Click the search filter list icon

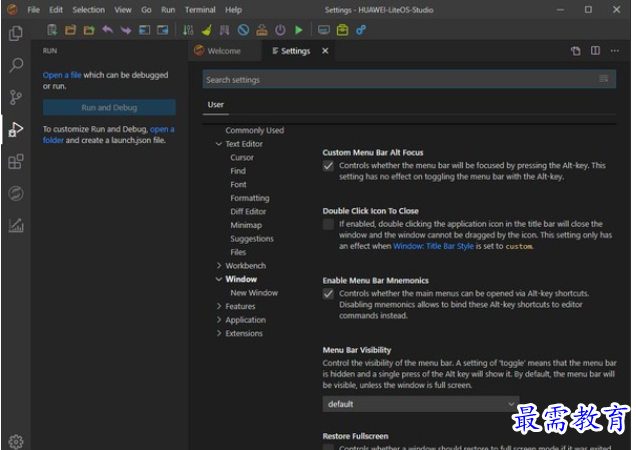coord(604,79)
